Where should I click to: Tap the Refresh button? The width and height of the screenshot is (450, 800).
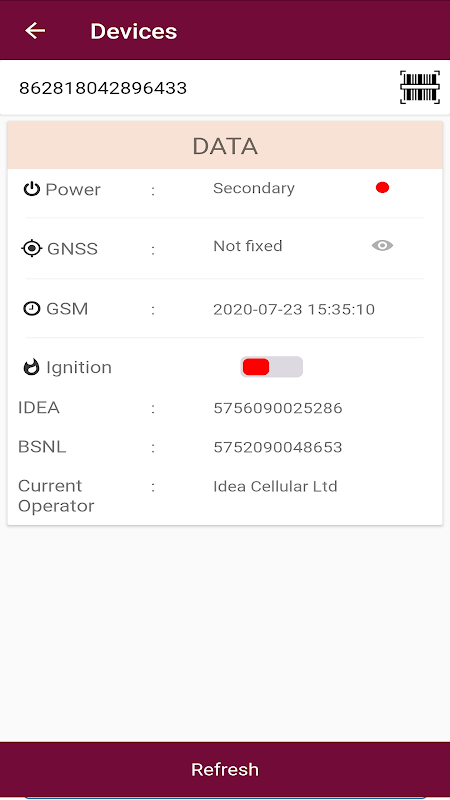tap(225, 769)
